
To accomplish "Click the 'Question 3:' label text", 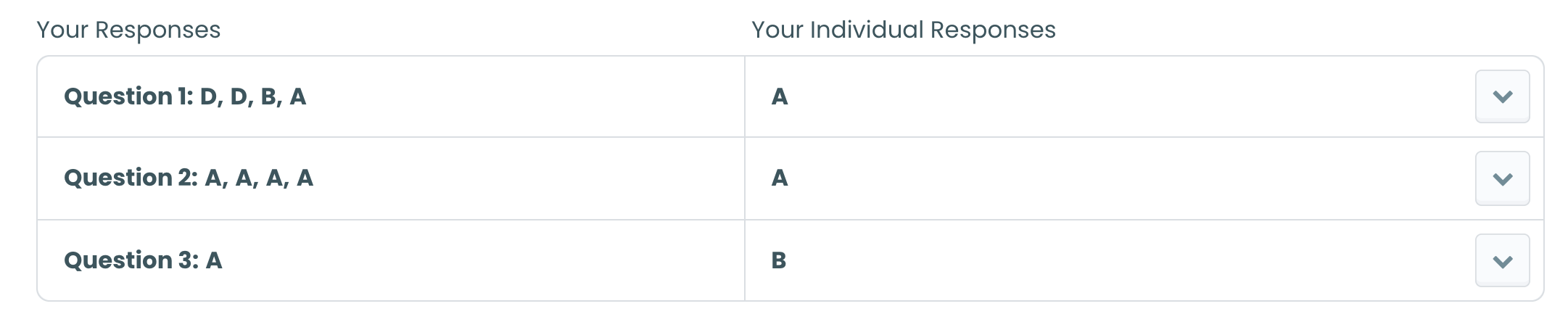I will 131,260.
